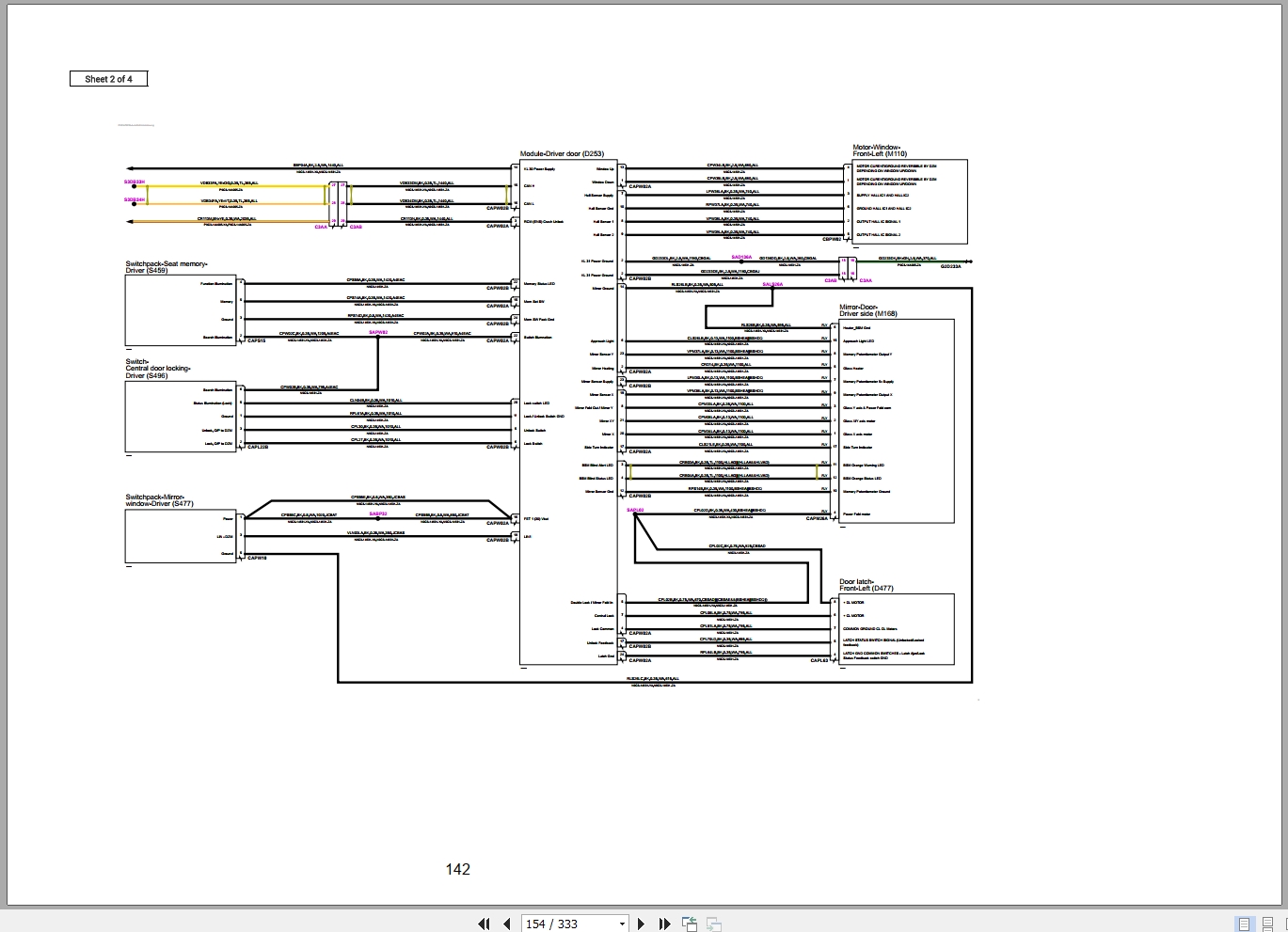Click the 'Motor-Window-Front-Left (M110)' title
This screenshot has width=1288, height=932.
880,150
